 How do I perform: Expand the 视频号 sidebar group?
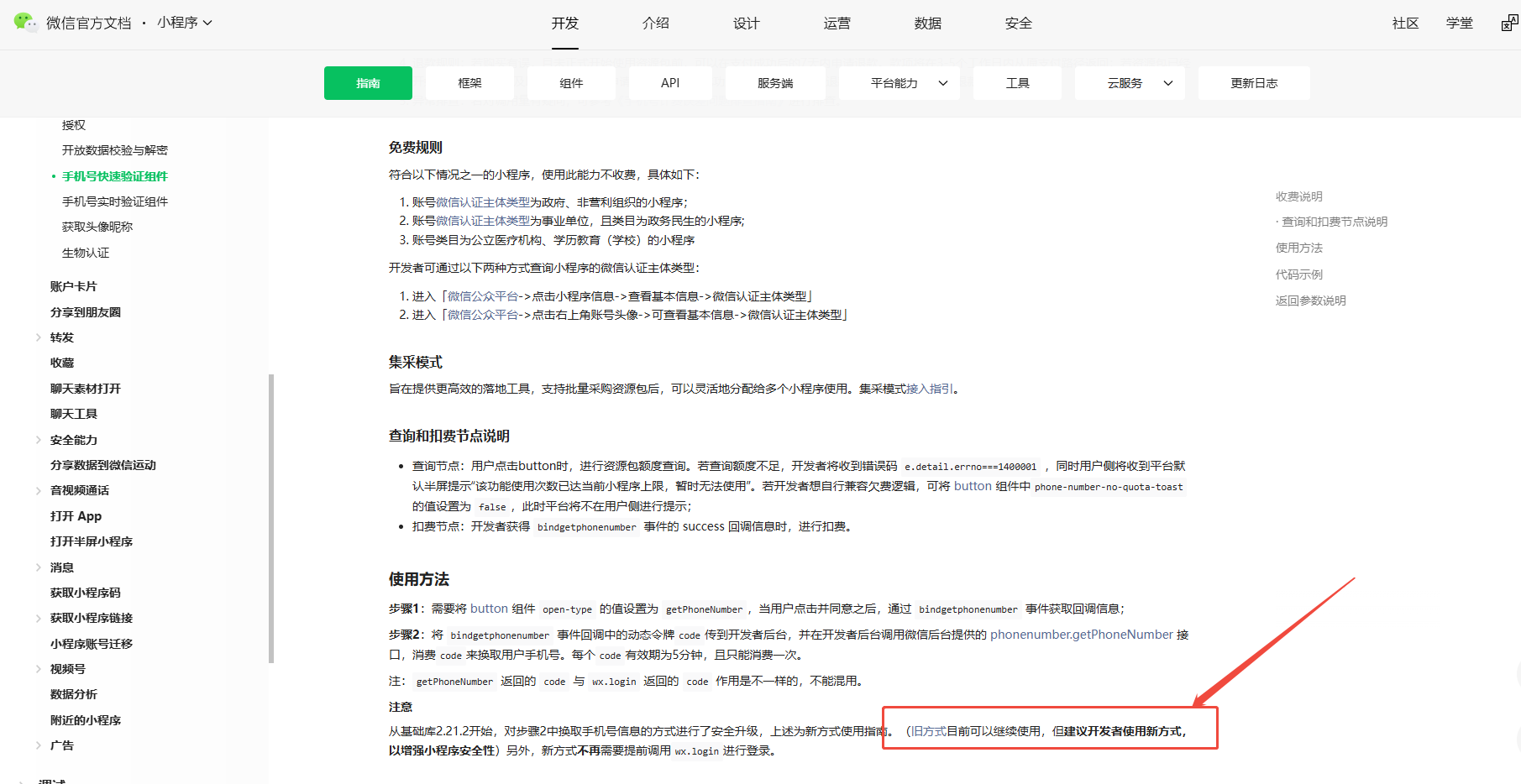pos(68,669)
